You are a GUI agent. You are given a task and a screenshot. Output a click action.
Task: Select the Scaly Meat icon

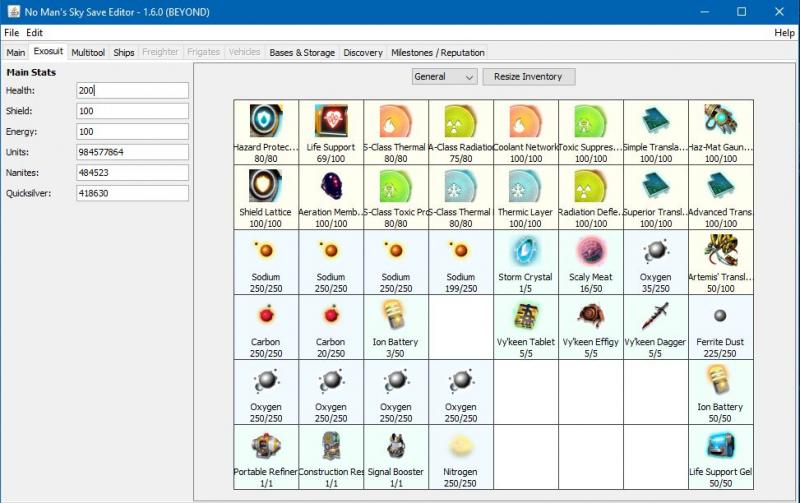point(591,251)
